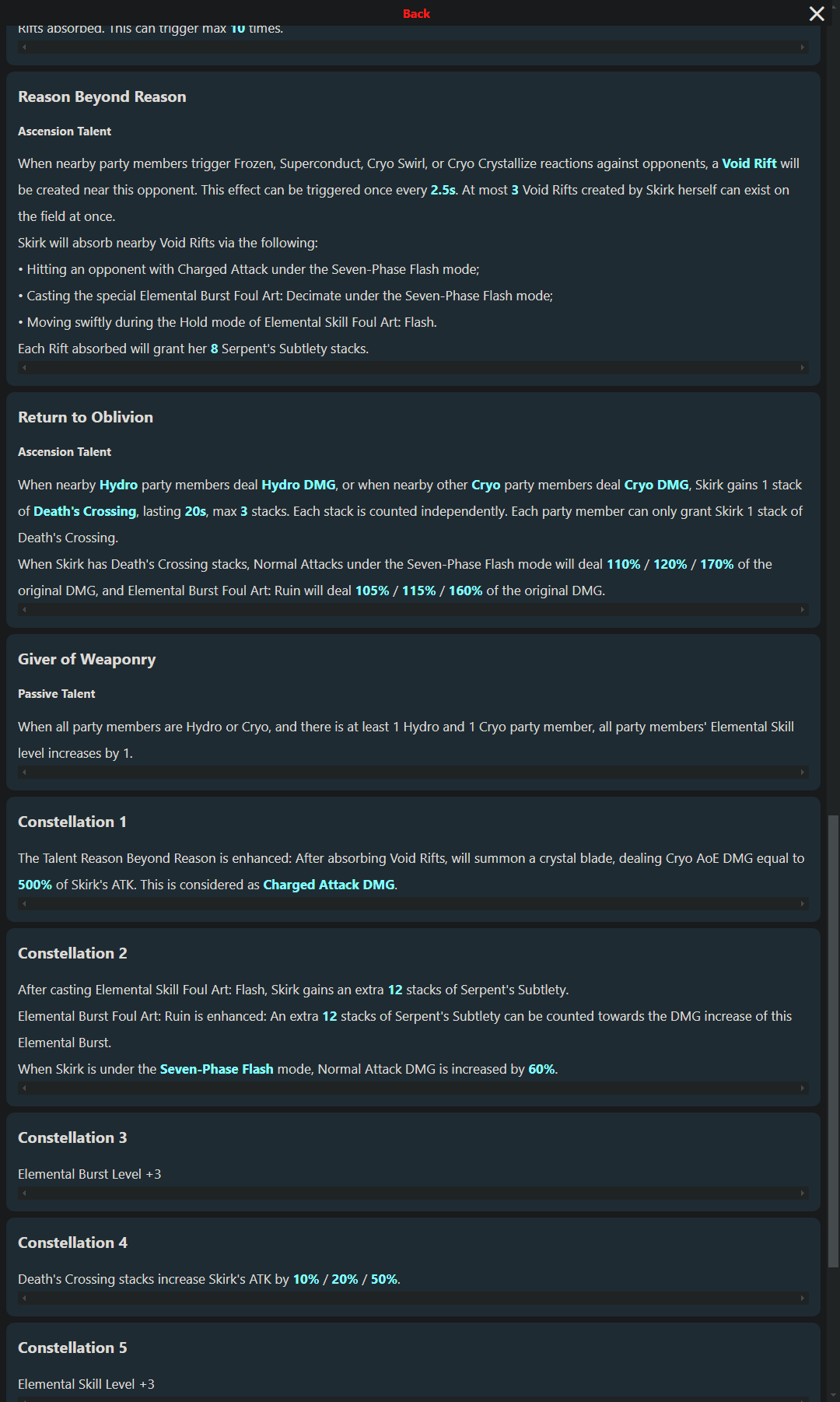Click horizontal scrollbar track under Giver of Weaponry

coord(413,773)
